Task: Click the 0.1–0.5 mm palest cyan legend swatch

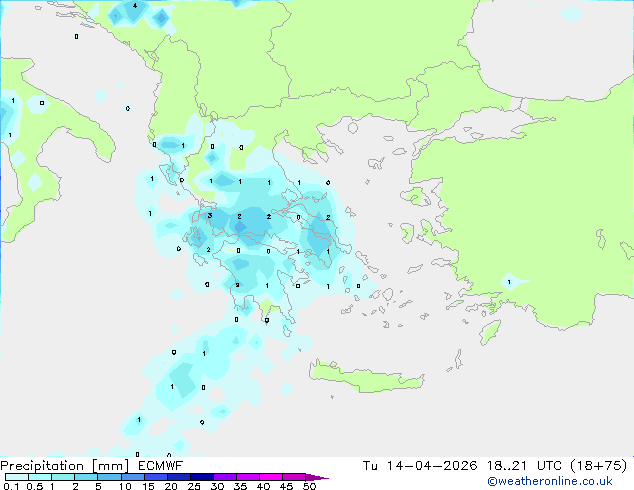Action: tap(17, 477)
